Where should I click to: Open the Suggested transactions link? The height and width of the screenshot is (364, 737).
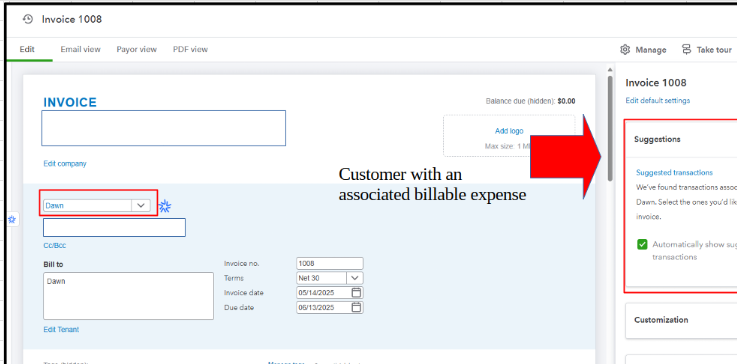674,173
